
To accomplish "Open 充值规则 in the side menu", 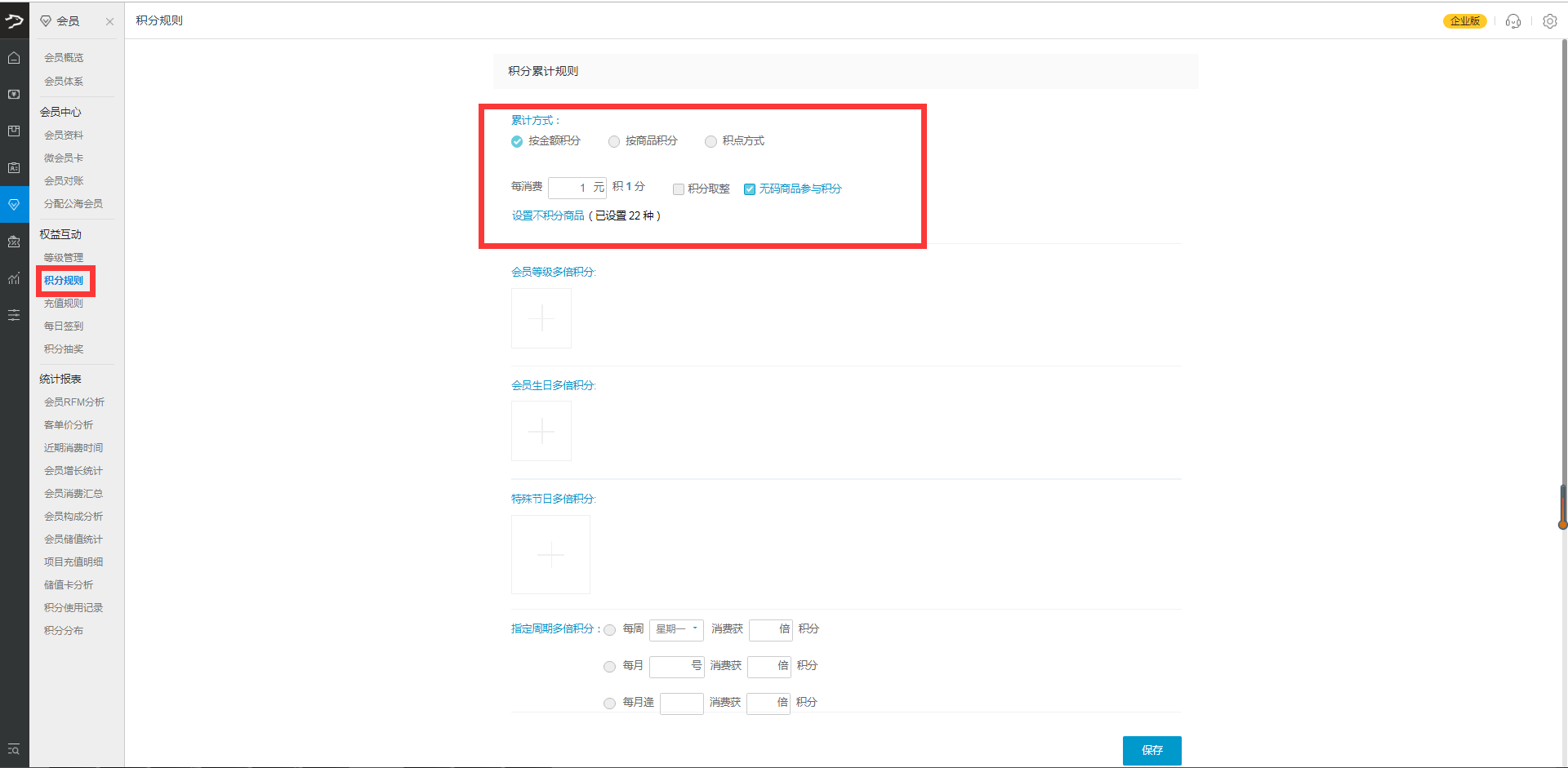I will point(64,304).
